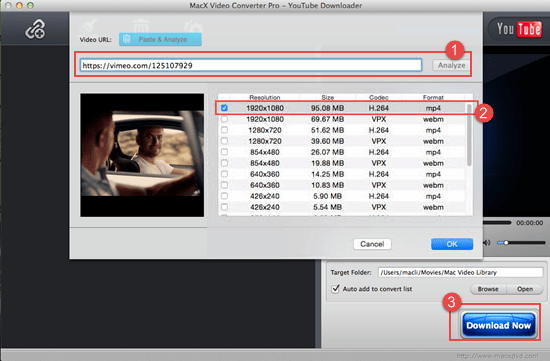Open the target folder
The image size is (550, 361).
coord(525,289)
